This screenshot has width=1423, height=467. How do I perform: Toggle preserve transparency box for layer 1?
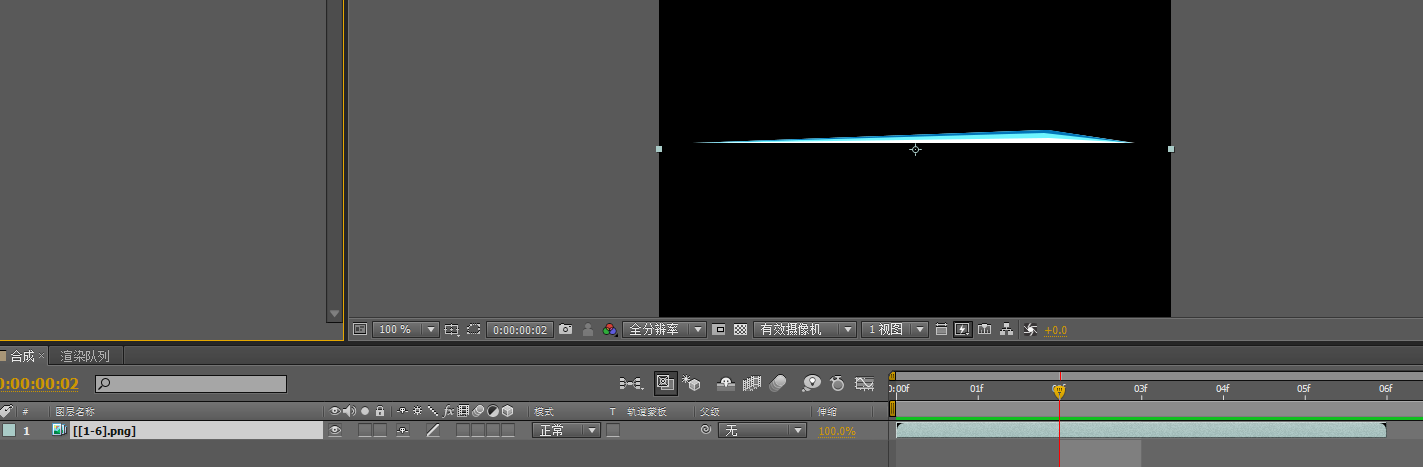(x=613, y=430)
